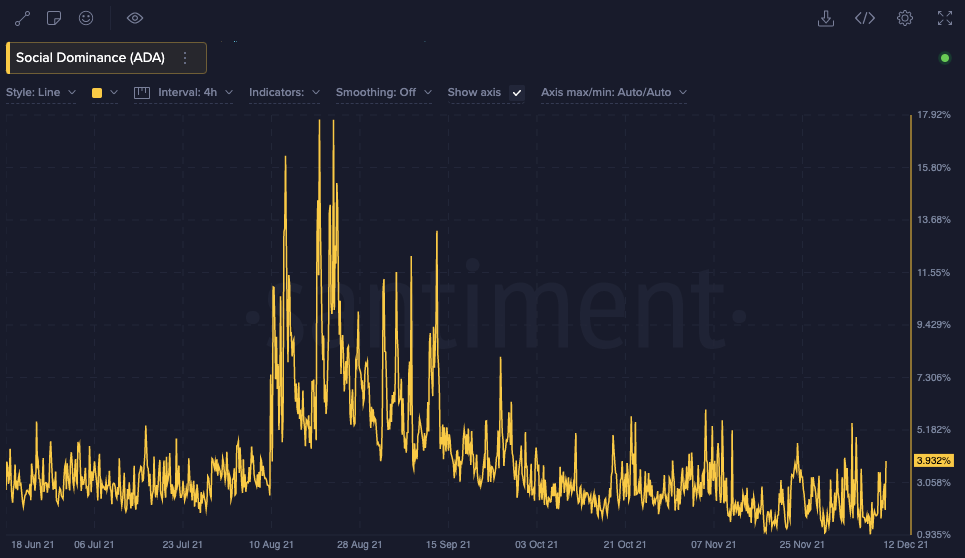Open the emoji smiley icon
The image size is (965, 558).
86,18
